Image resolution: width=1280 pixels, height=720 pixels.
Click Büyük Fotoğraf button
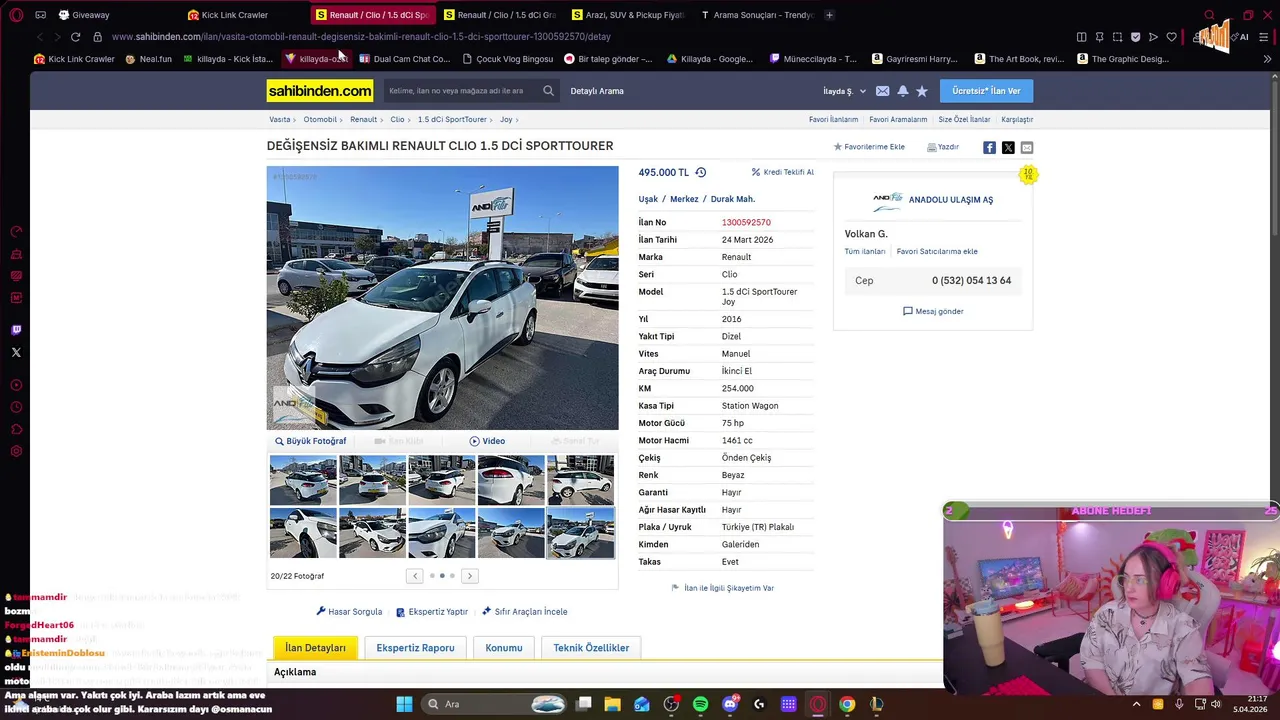tap(310, 441)
